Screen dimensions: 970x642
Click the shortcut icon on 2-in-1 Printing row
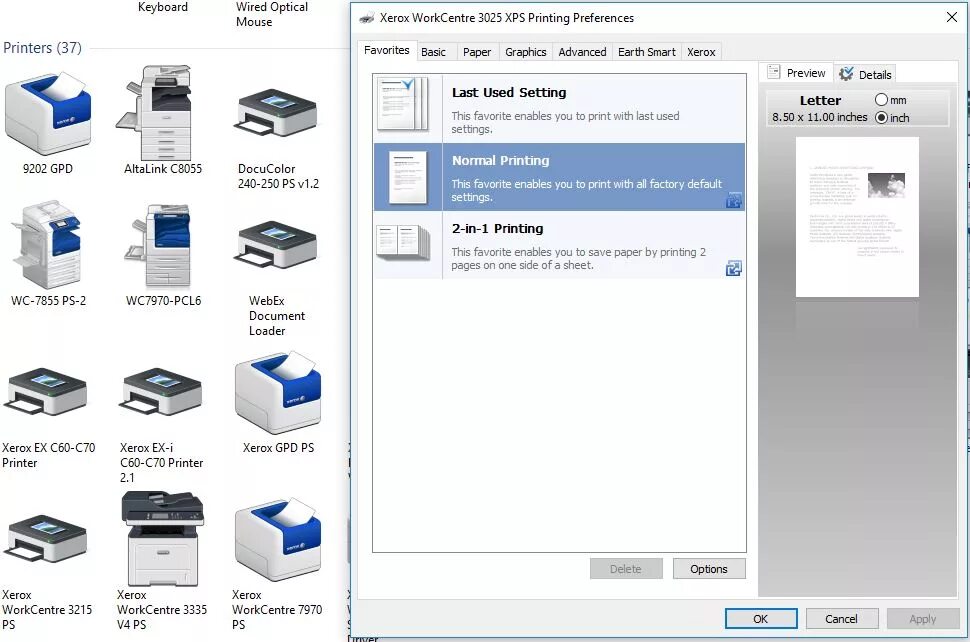[x=734, y=268]
